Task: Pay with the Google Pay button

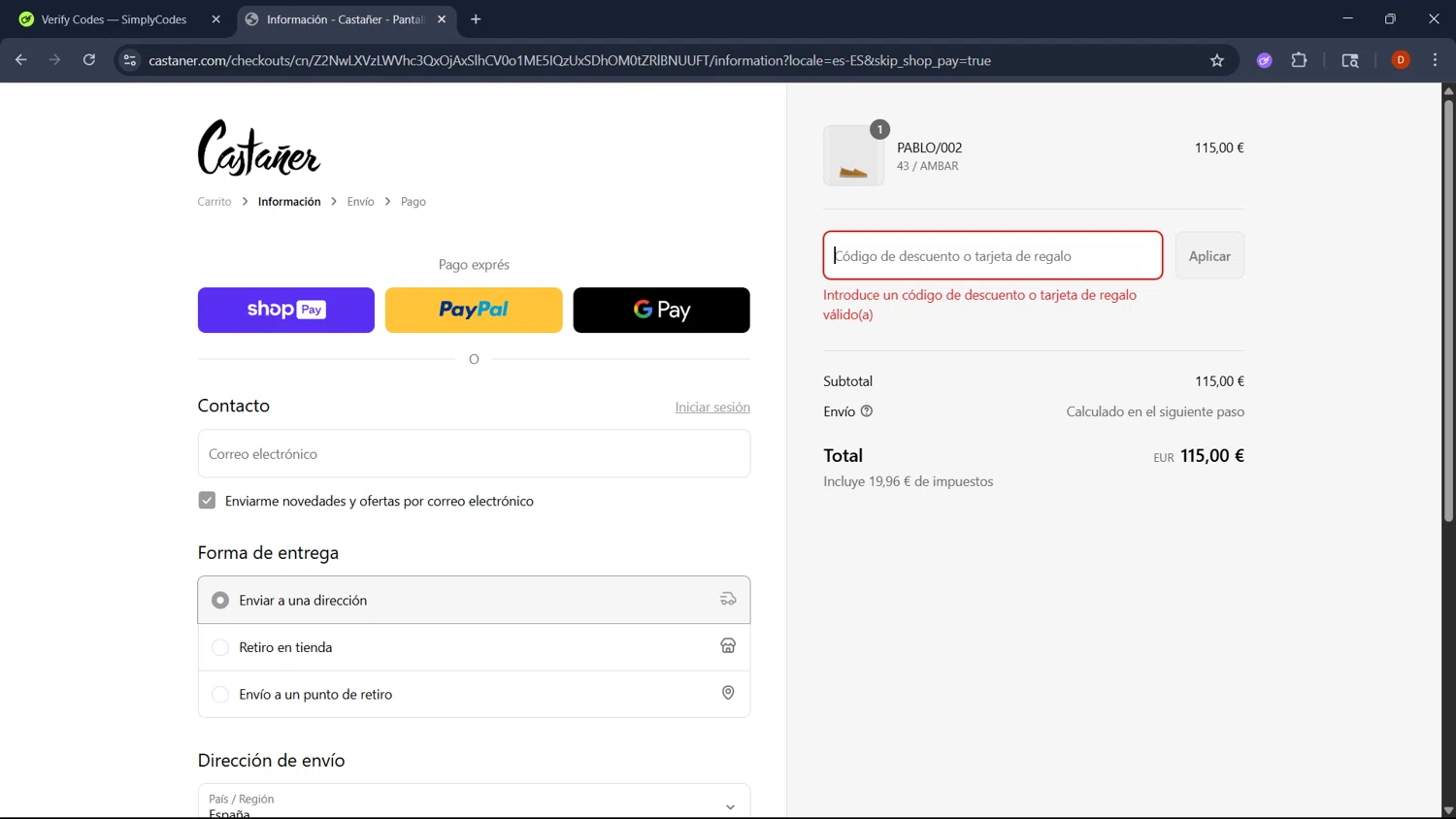Action: coord(662,310)
